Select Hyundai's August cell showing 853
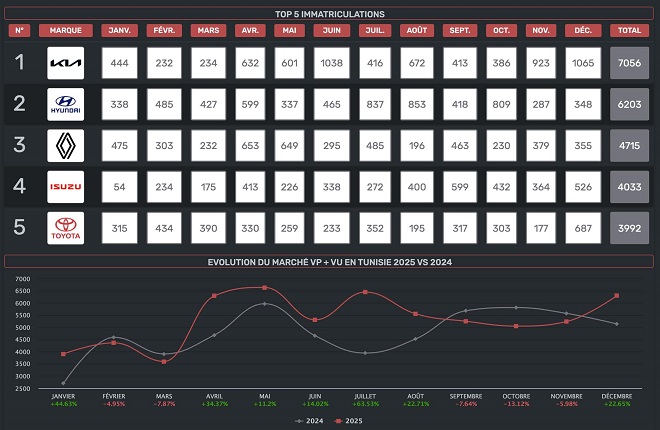This screenshot has width=660, height=430. [417, 103]
